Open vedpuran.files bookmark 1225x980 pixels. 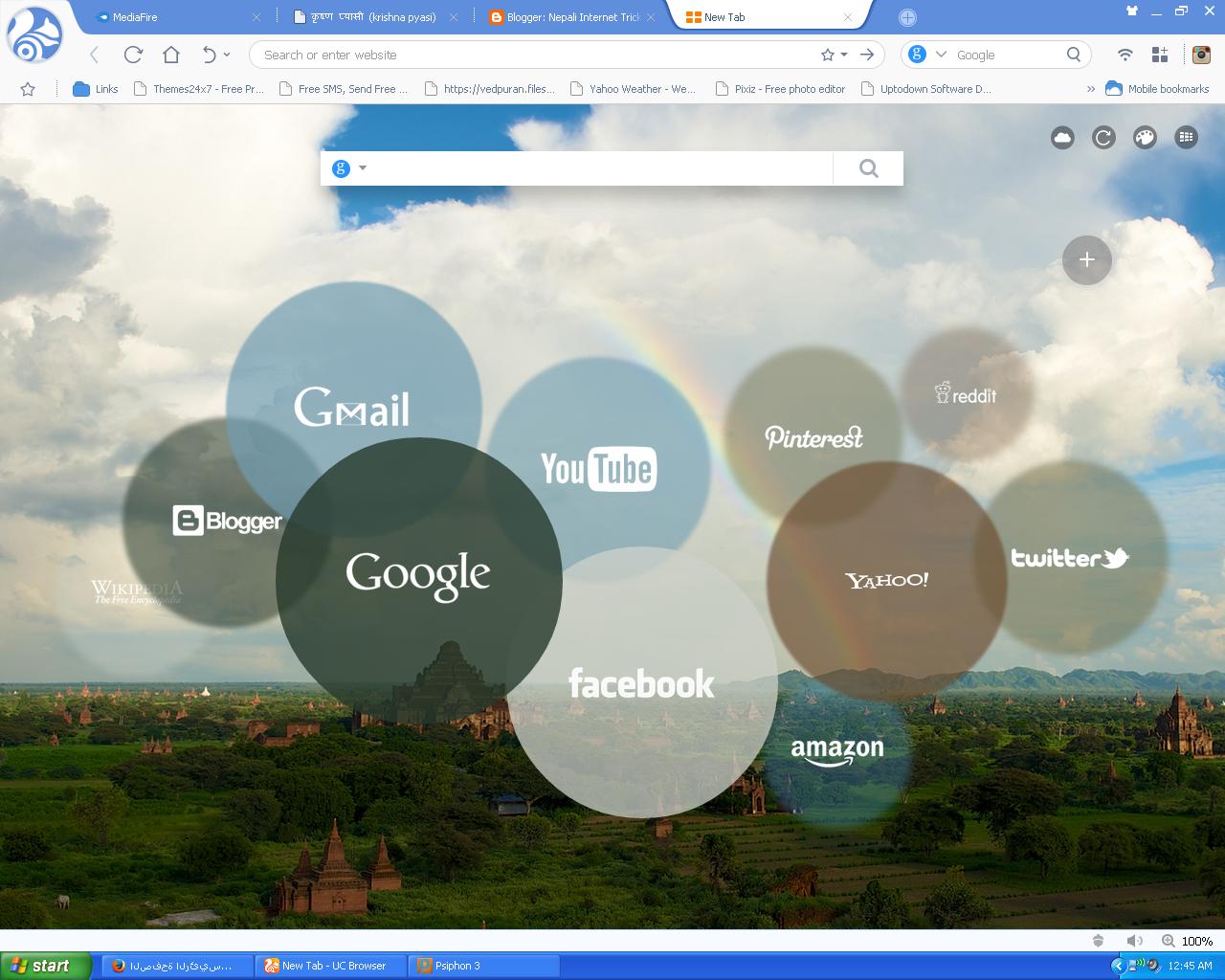click(x=489, y=89)
